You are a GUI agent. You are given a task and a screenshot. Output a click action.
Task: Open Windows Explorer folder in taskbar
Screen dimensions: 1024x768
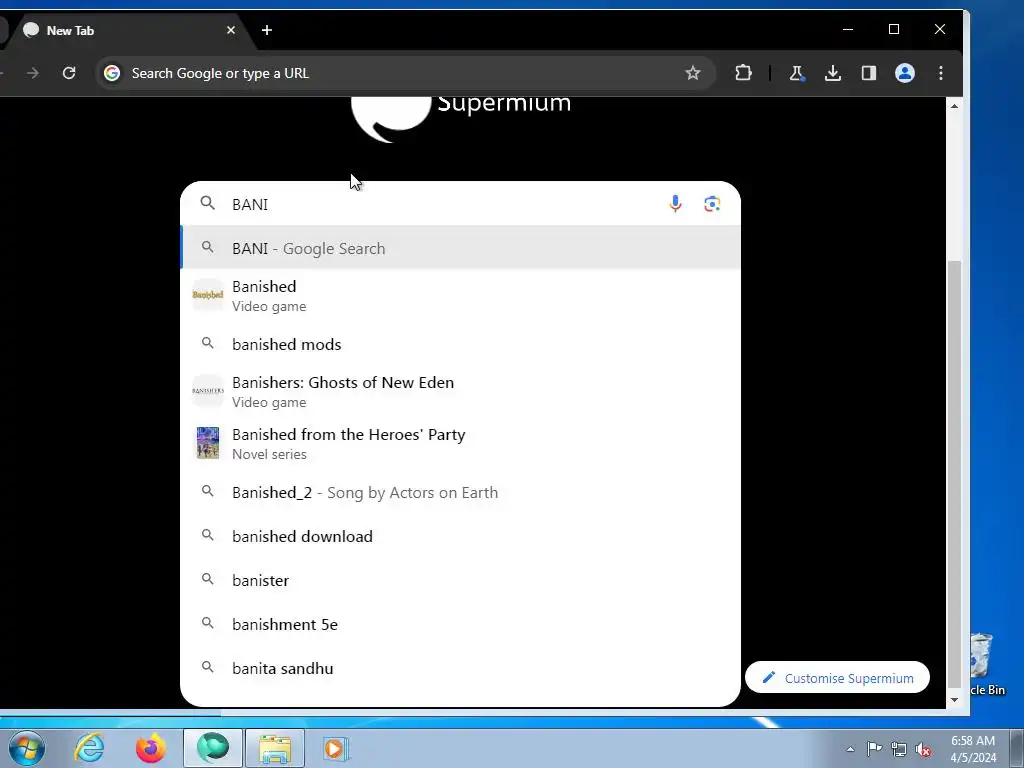click(x=275, y=748)
